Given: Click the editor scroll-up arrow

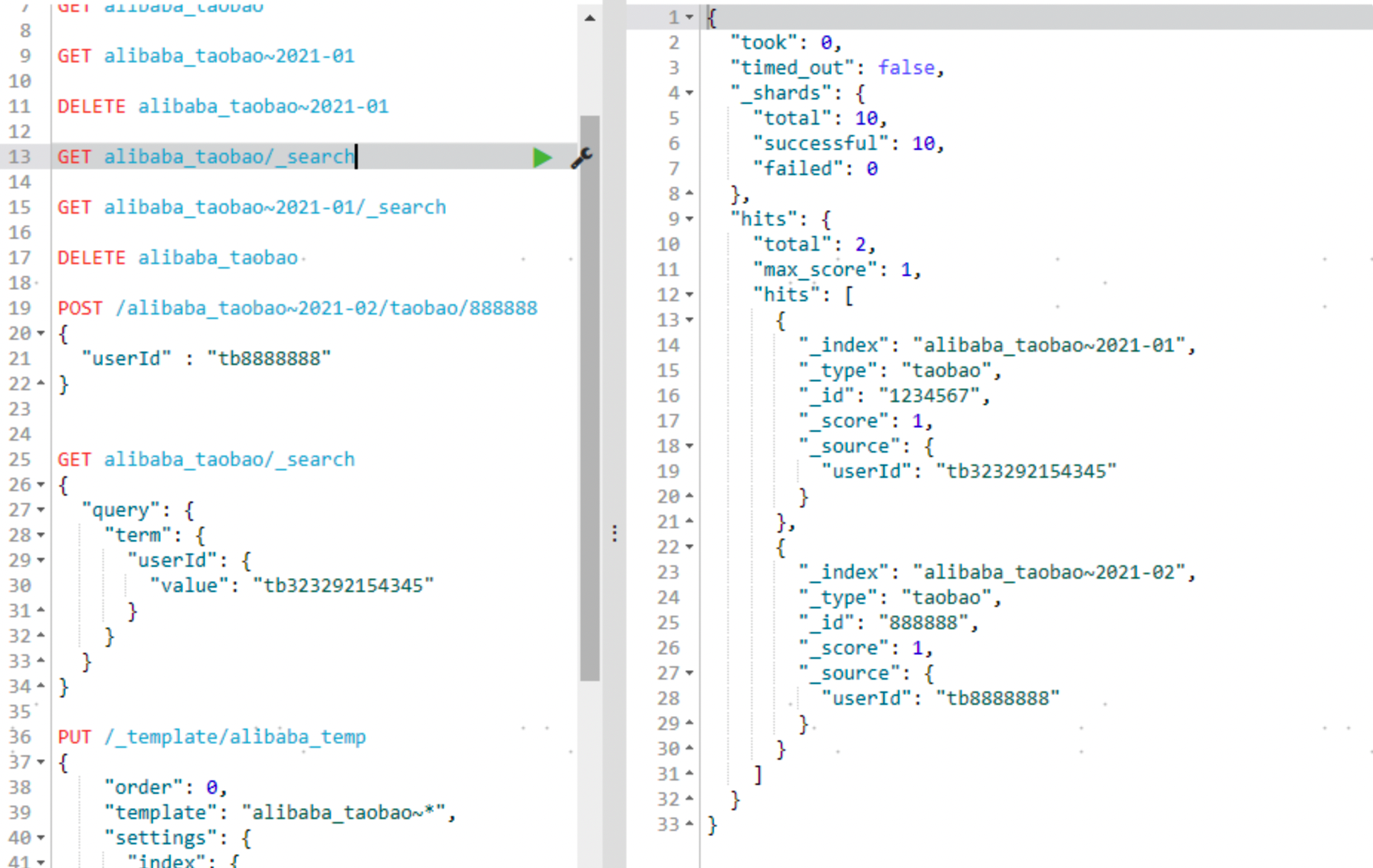Looking at the screenshot, I should coord(590,18).
